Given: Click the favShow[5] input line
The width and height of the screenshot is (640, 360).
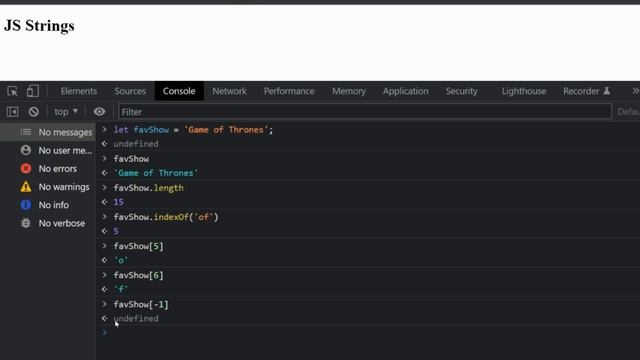Looking at the screenshot, I should pyautogui.click(x=138, y=246).
